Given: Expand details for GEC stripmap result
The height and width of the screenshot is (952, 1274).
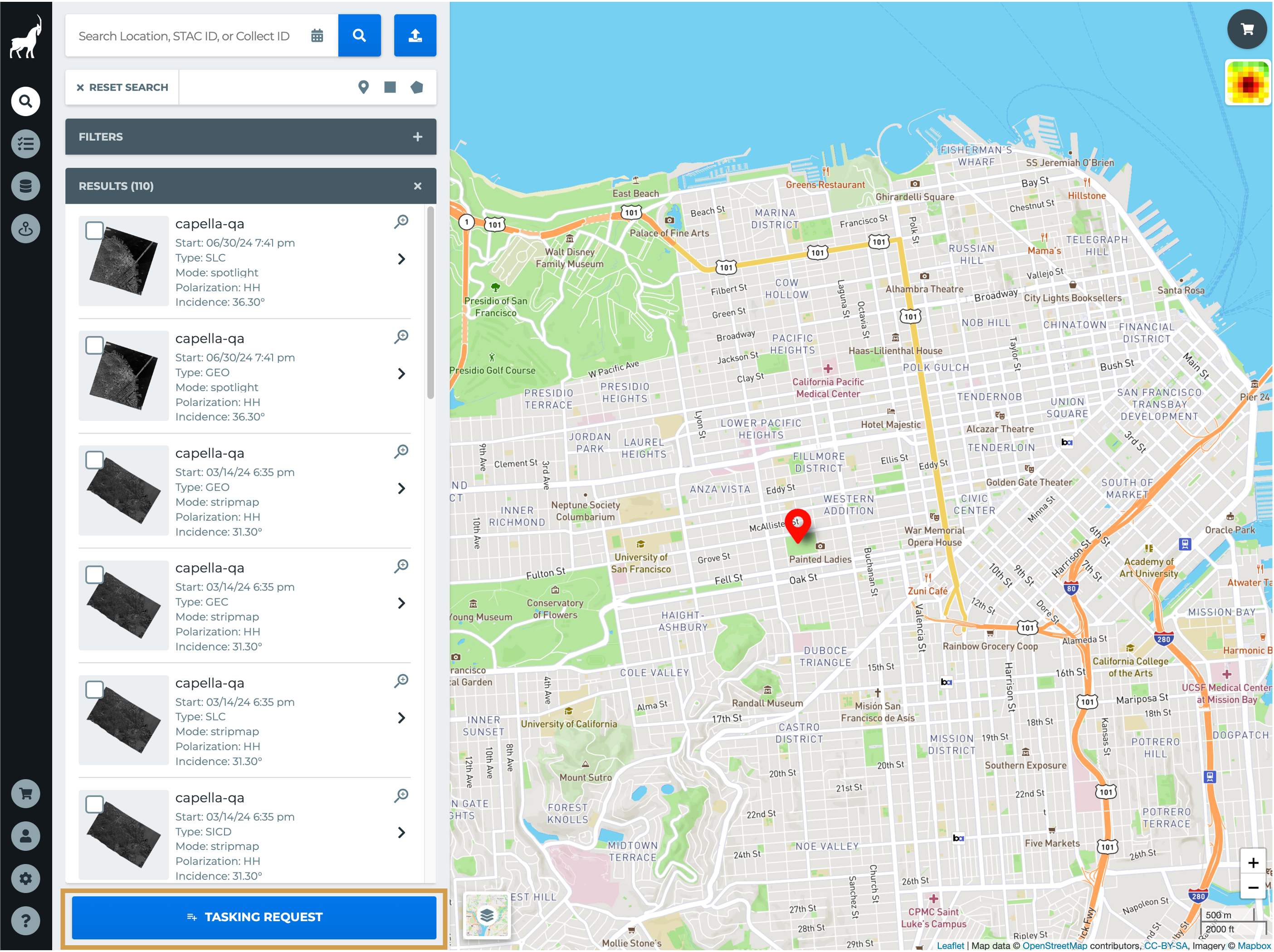Looking at the screenshot, I should pos(401,603).
